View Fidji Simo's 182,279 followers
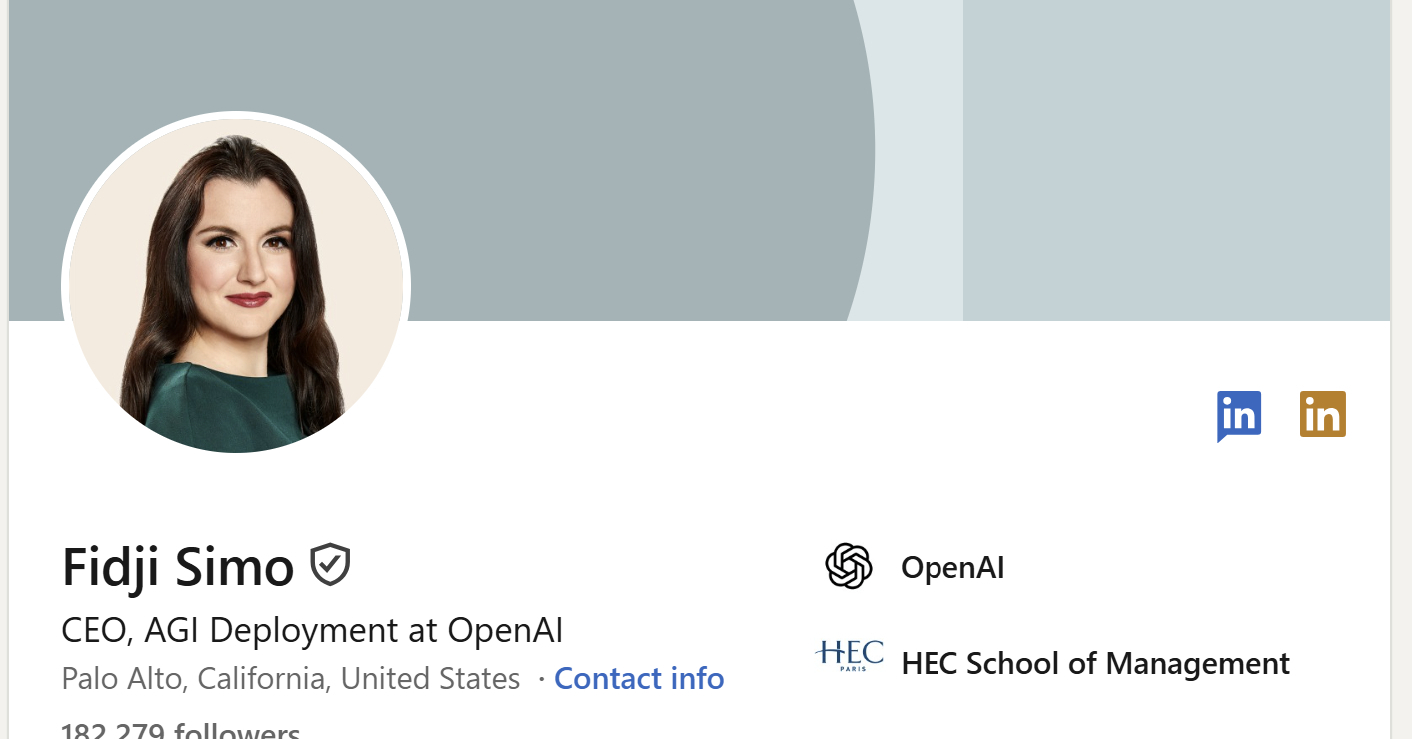This screenshot has height=739, width=1412. point(180,731)
